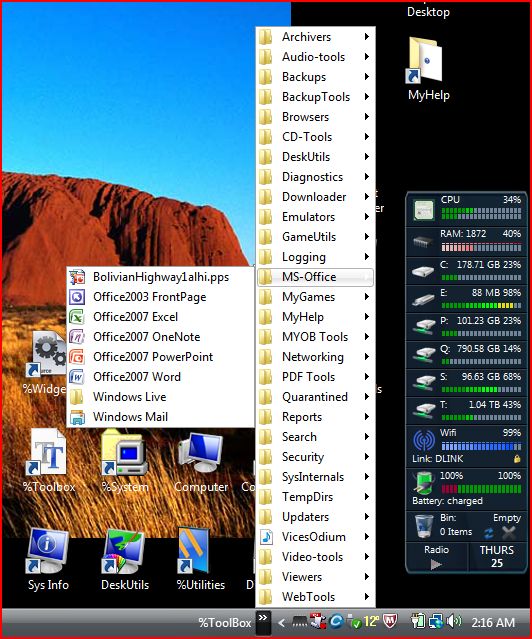The height and width of the screenshot is (639, 532).
Task: Launch Office2007 Excel
Action: (160, 317)
